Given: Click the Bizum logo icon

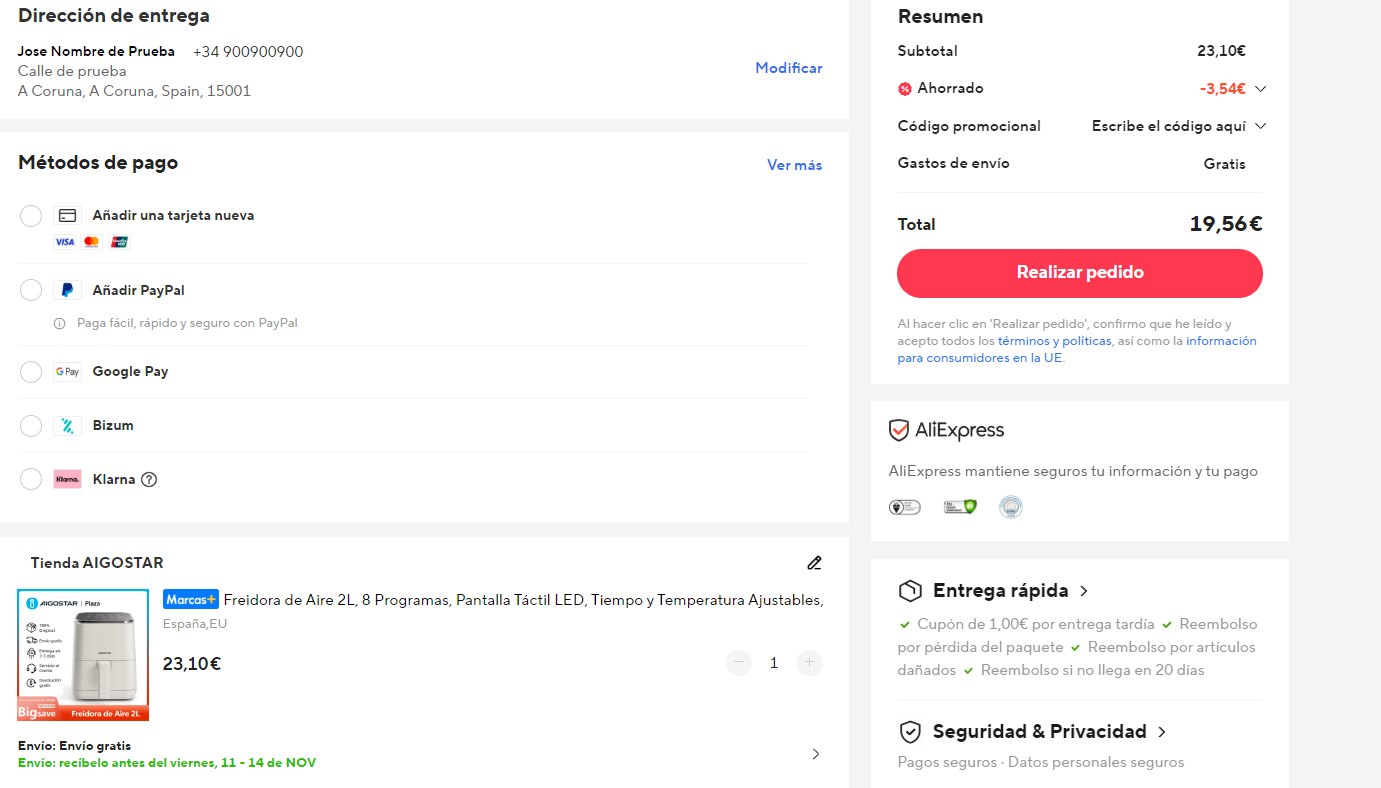Looking at the screenshot, I should (x=67, y=426).
